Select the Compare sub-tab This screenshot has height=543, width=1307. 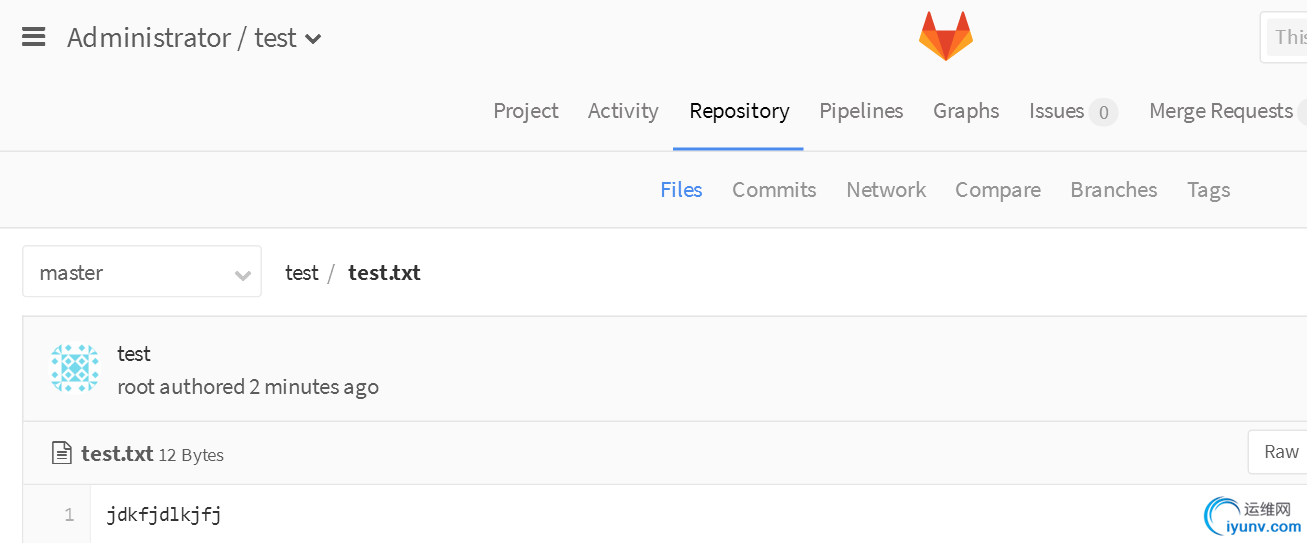998,190
